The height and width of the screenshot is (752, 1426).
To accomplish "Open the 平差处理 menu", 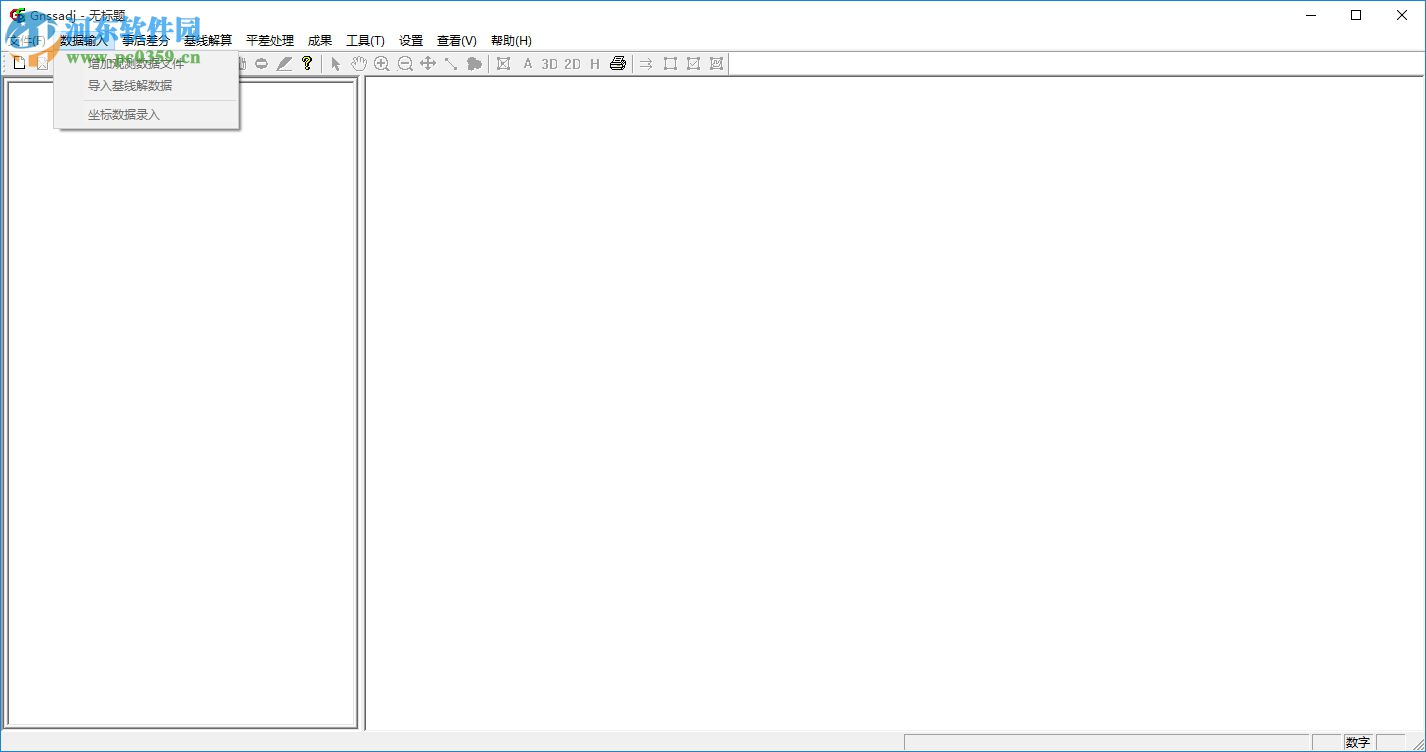I will pos(270,41).
